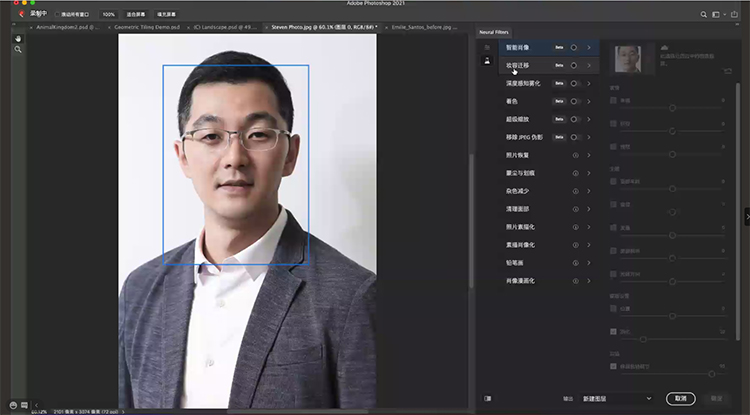The image size is (750, 415).
Task: Expand the 照片恢复 filter chevron
Action: tap(589, 155)
